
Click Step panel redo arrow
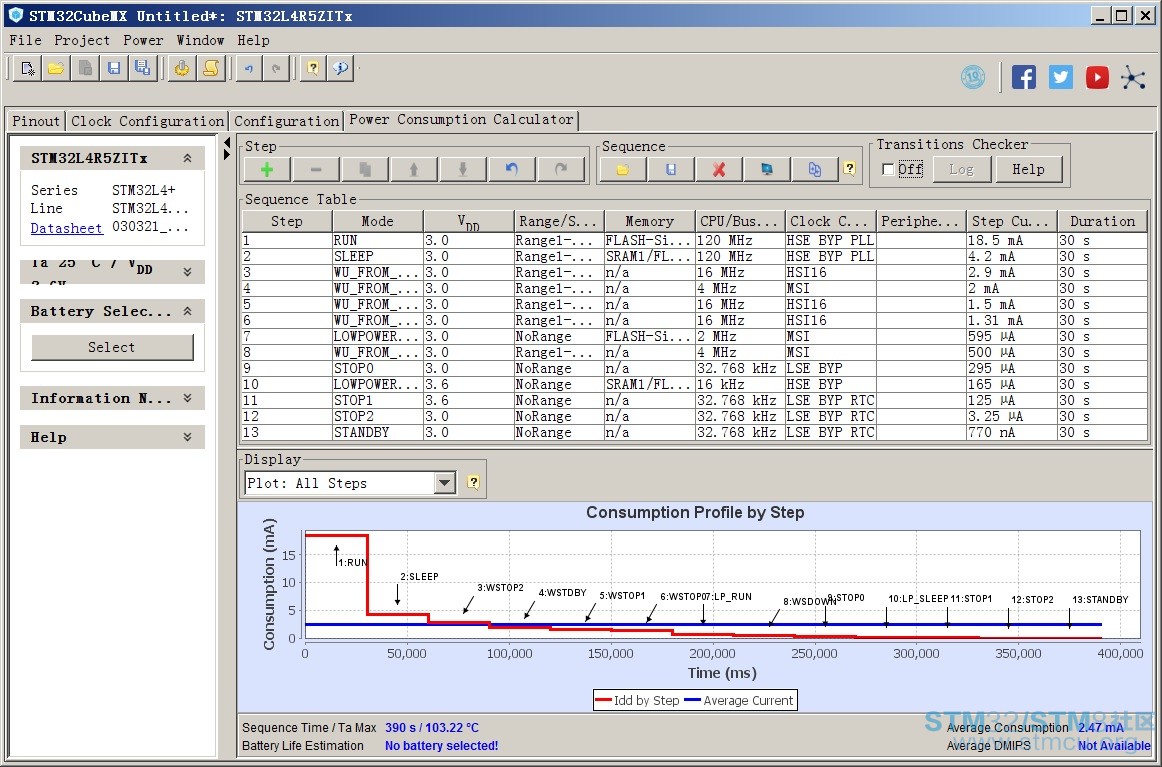click(561, 170)
